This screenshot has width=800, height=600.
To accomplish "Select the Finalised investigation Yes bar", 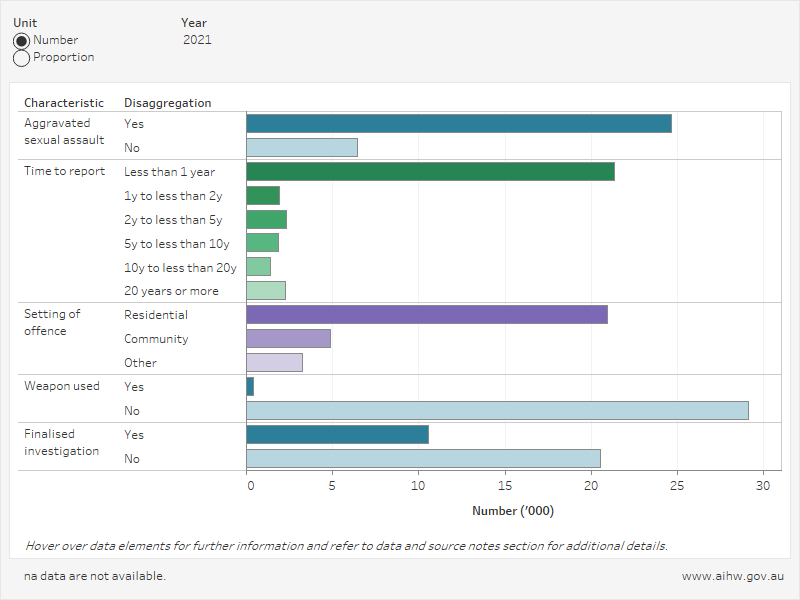I will point(337,435).
